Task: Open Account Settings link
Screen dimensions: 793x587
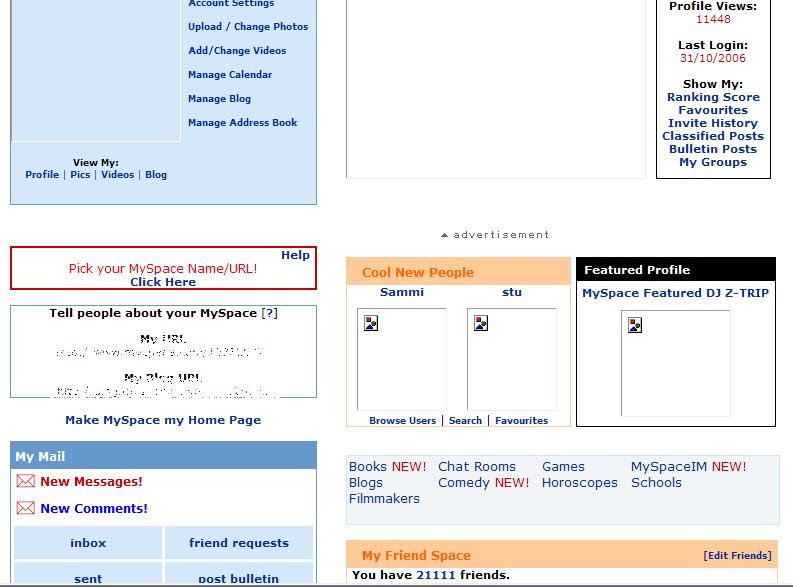Action: pos(231,4)
